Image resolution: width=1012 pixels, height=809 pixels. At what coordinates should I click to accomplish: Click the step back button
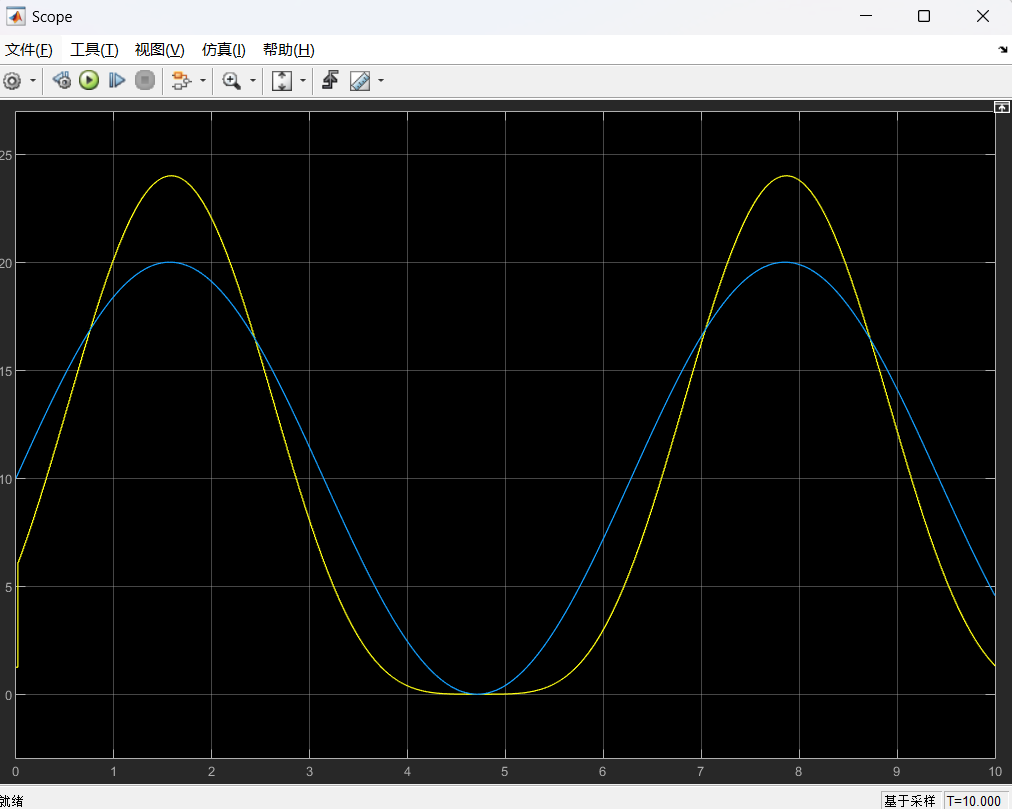(62, 81)
